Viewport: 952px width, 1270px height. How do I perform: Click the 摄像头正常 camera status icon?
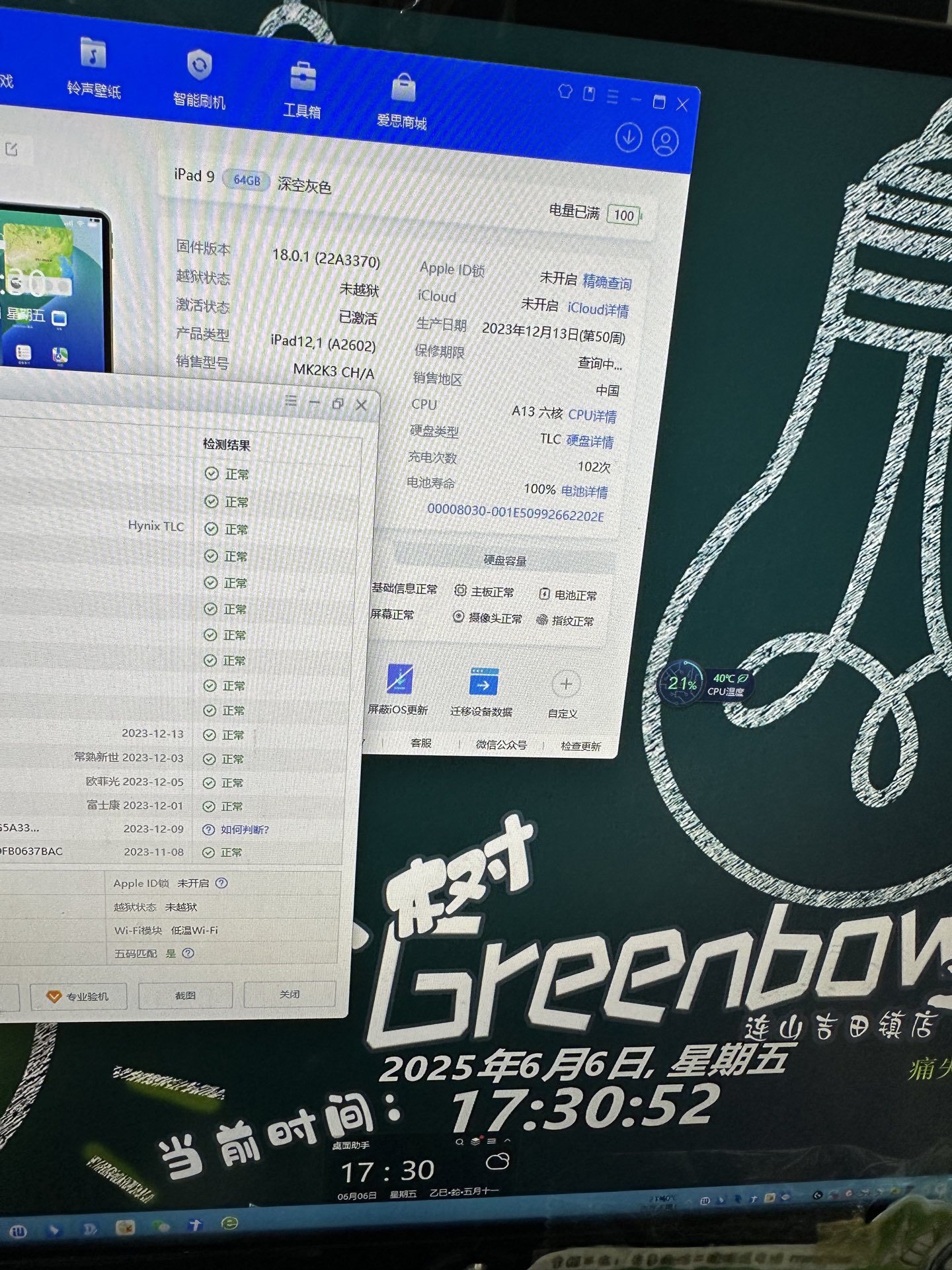(457, 616)
